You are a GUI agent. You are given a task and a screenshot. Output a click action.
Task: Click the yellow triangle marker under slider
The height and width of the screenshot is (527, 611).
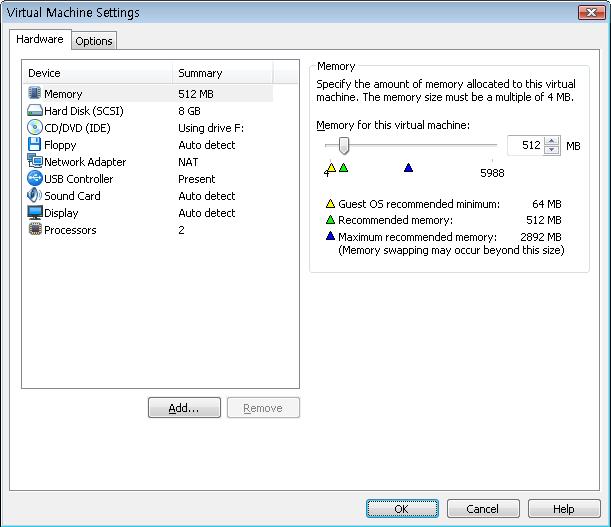tap(331, 168)
